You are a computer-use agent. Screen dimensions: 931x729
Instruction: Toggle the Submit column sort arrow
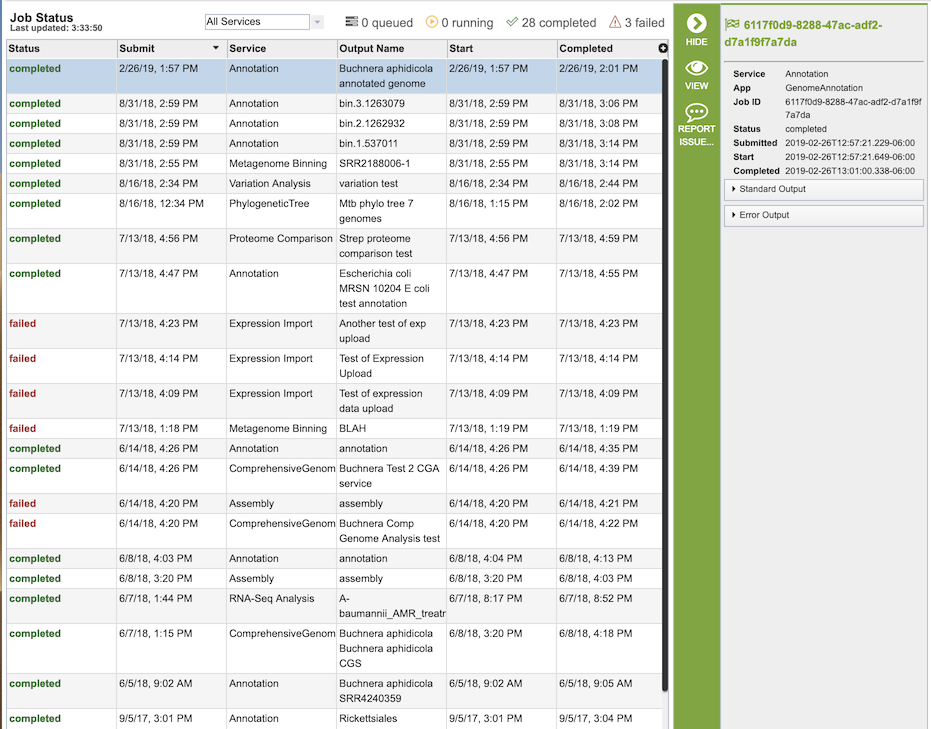pyautogui.click(x=216, y=47)
